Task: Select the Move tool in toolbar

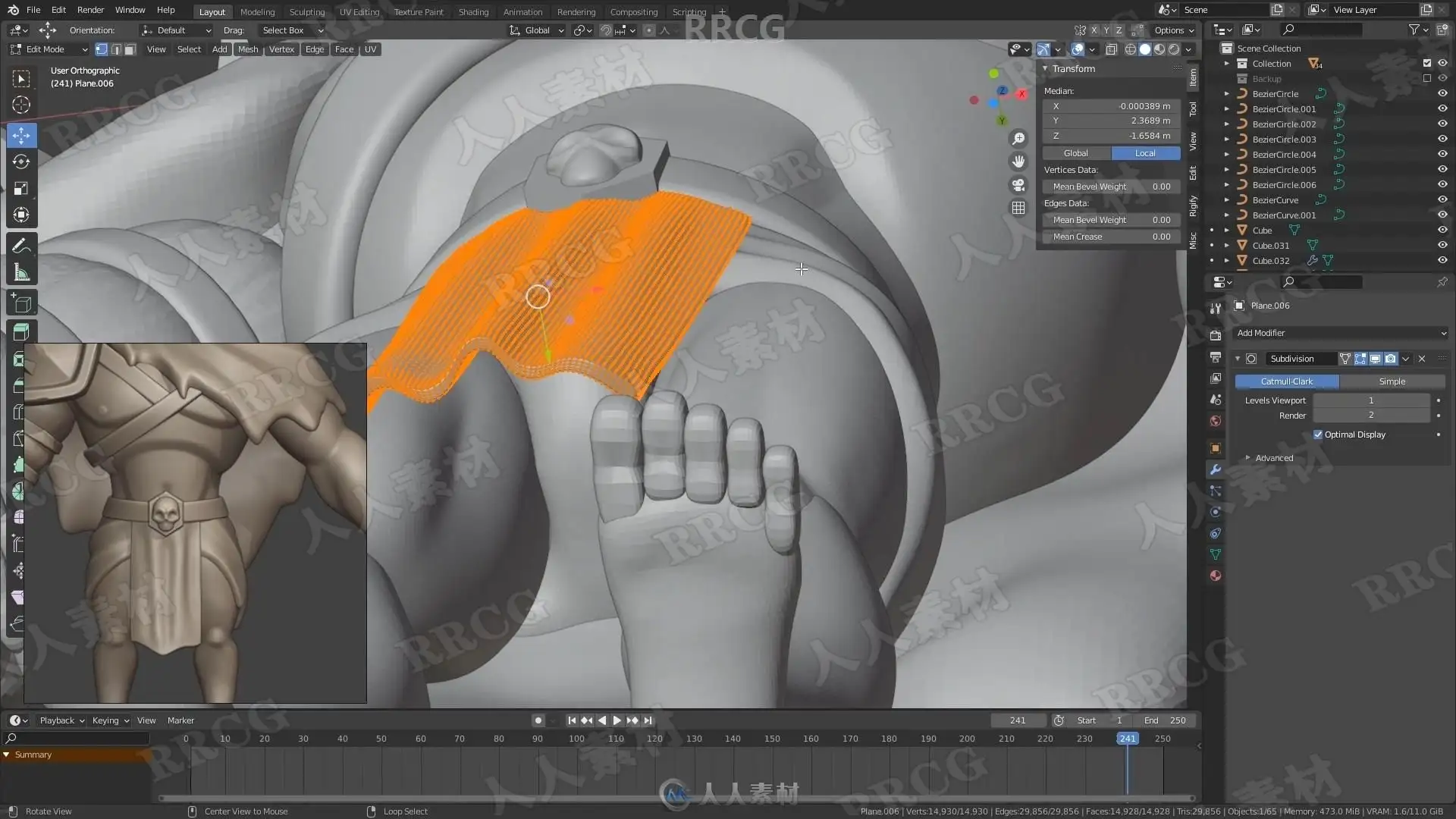Action: (21, 136)
